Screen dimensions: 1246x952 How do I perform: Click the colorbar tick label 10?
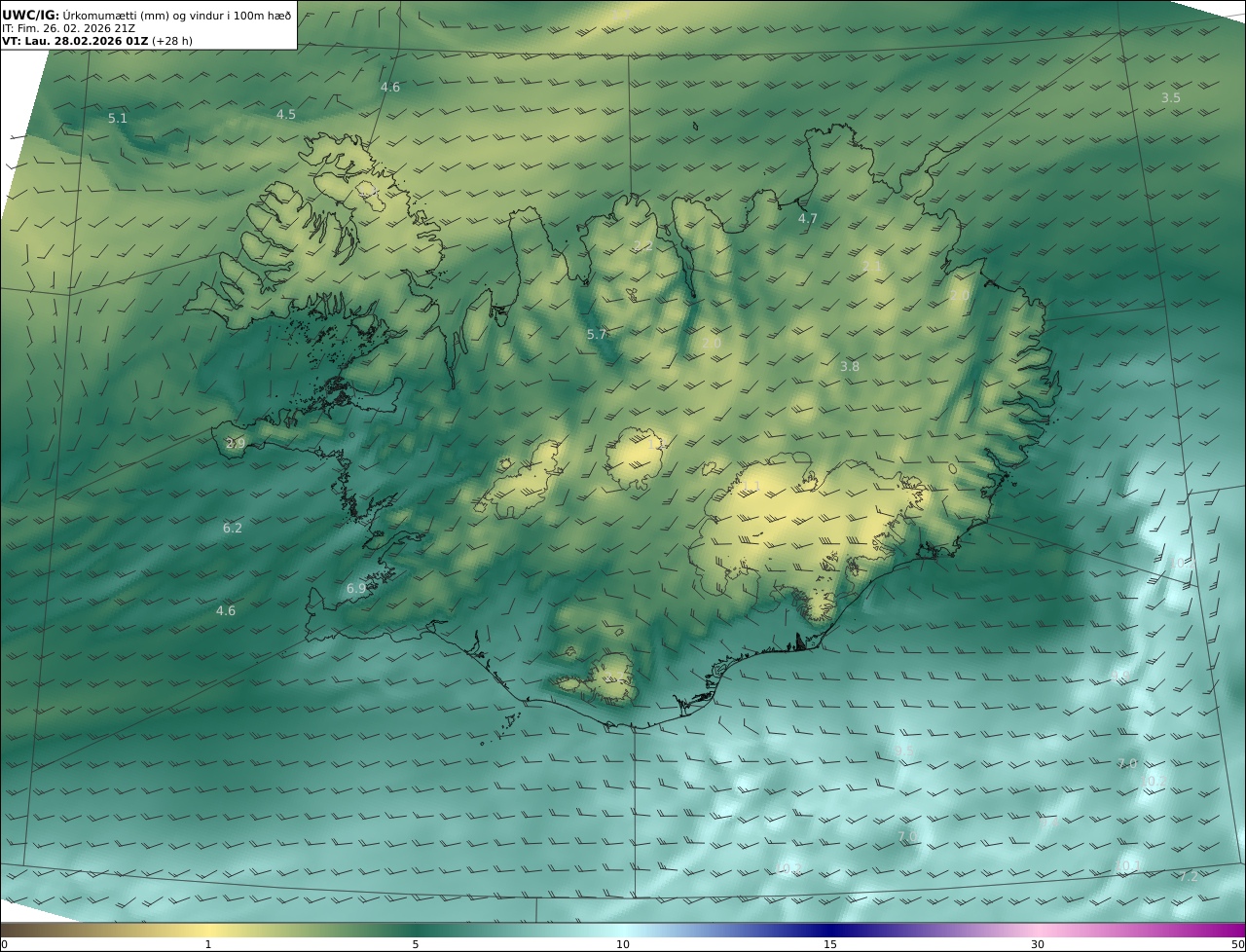coord(623,944)
